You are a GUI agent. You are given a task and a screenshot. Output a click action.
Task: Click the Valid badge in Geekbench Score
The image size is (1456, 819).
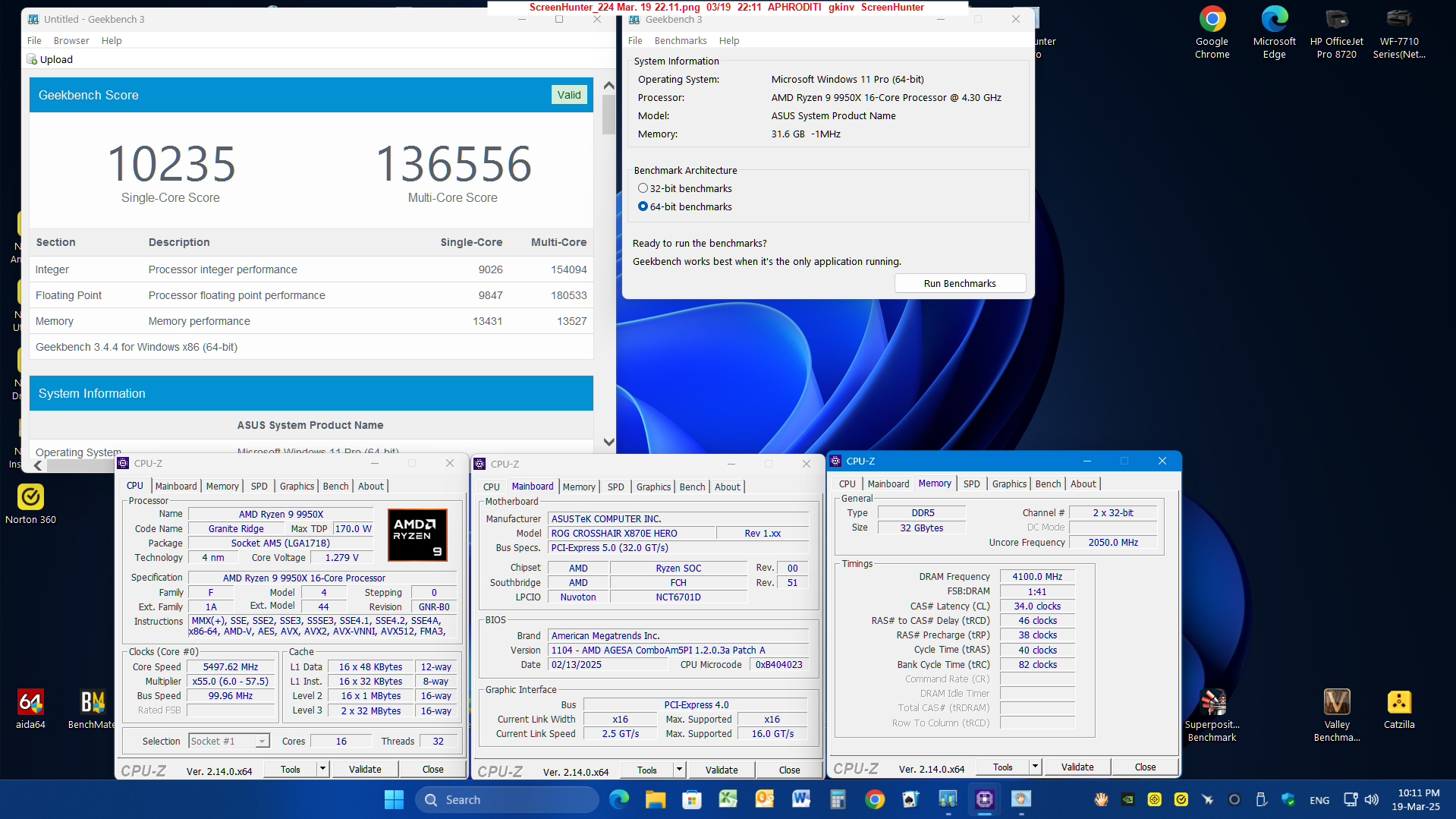click(569, 95)
